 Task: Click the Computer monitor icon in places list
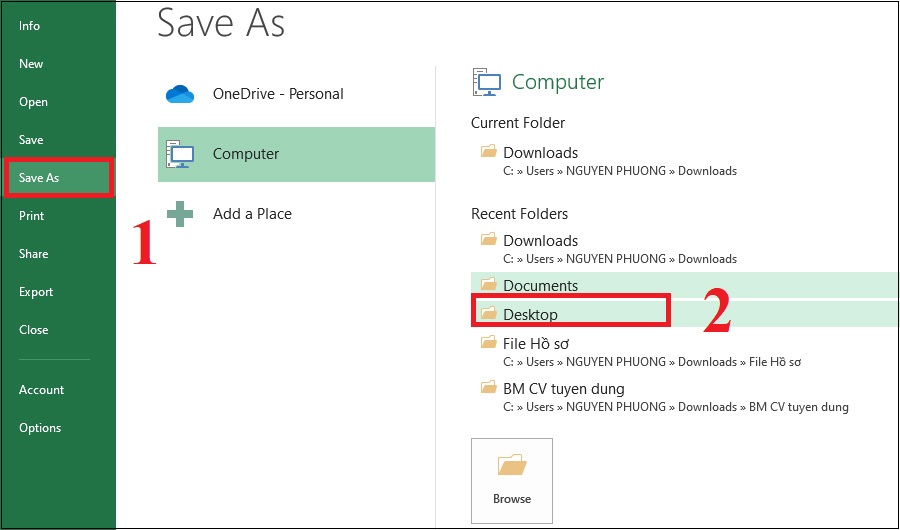(x=180, y=154)
